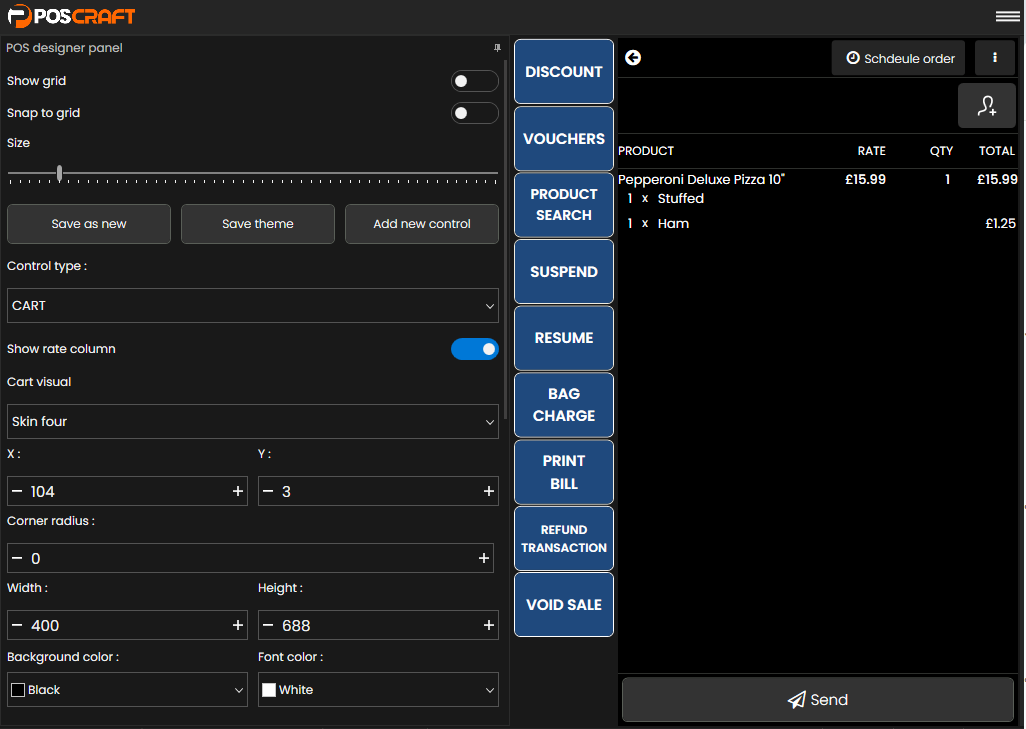Turn on Snap to grid

pos(474,113)
